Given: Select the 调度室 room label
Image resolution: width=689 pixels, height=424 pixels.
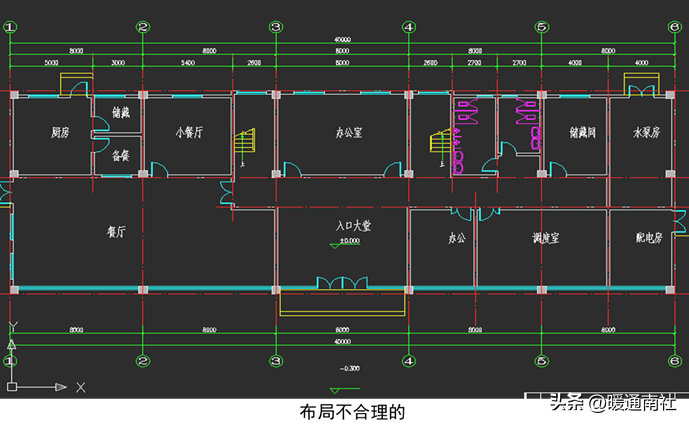Looking at the screenshot, I should click(545, 238).
